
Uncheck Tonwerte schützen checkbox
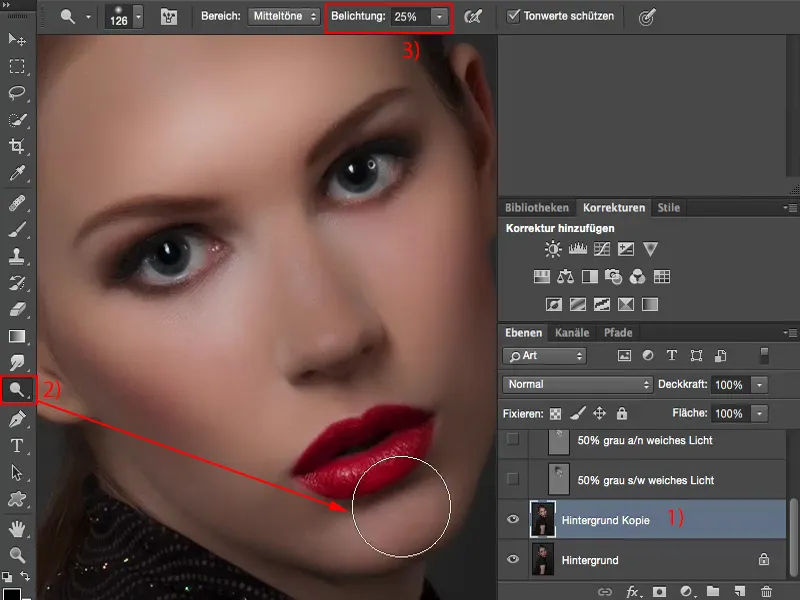[514, 17]
